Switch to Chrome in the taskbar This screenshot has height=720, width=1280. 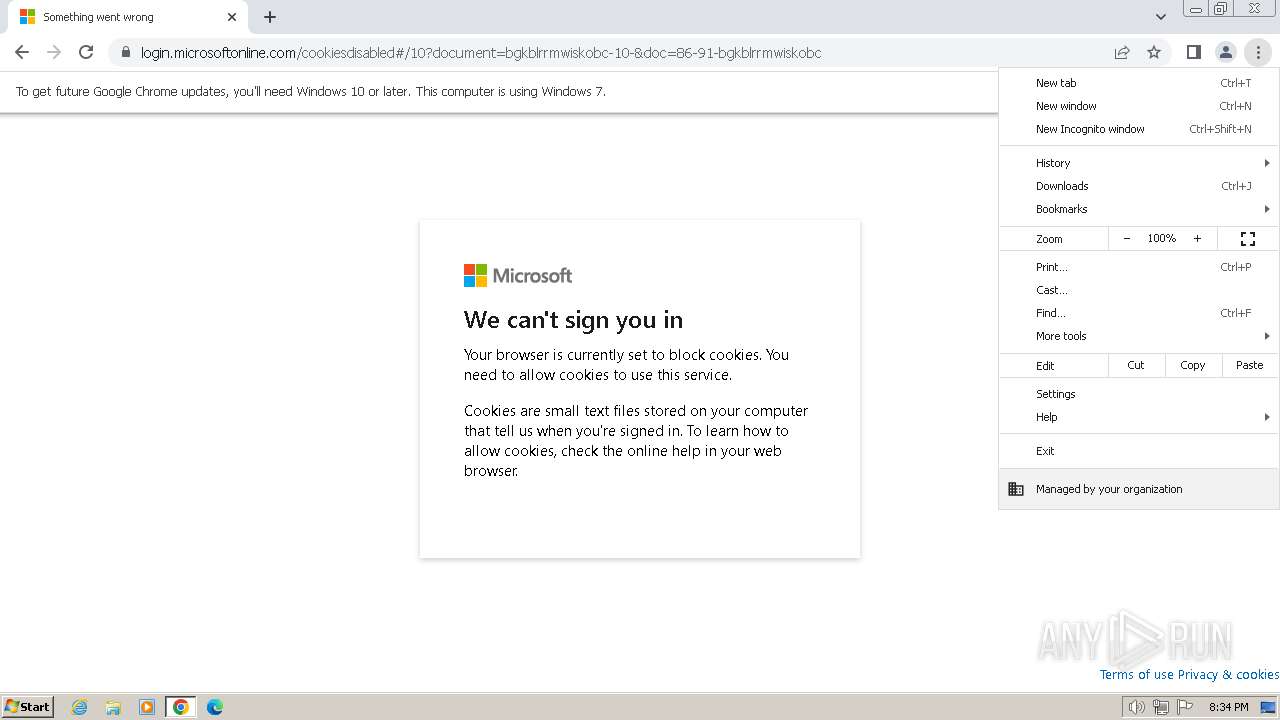coord(181,707)
